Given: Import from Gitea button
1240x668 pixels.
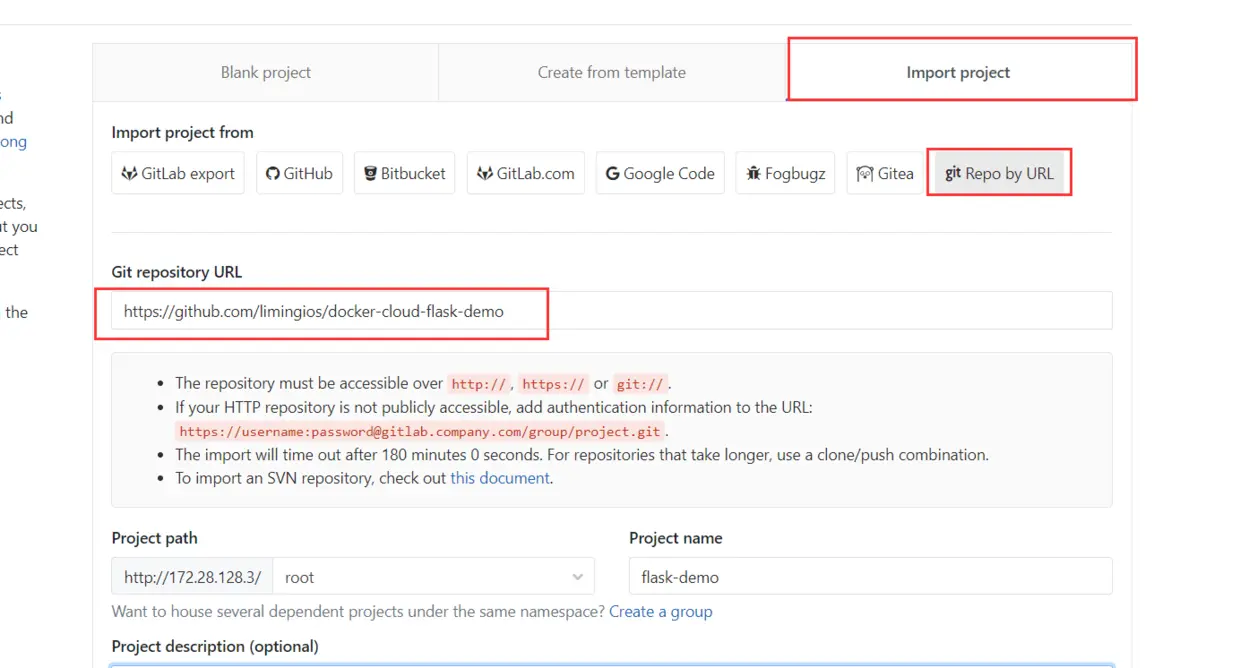Looking at the screenshot, I should [x=885, y=173].
